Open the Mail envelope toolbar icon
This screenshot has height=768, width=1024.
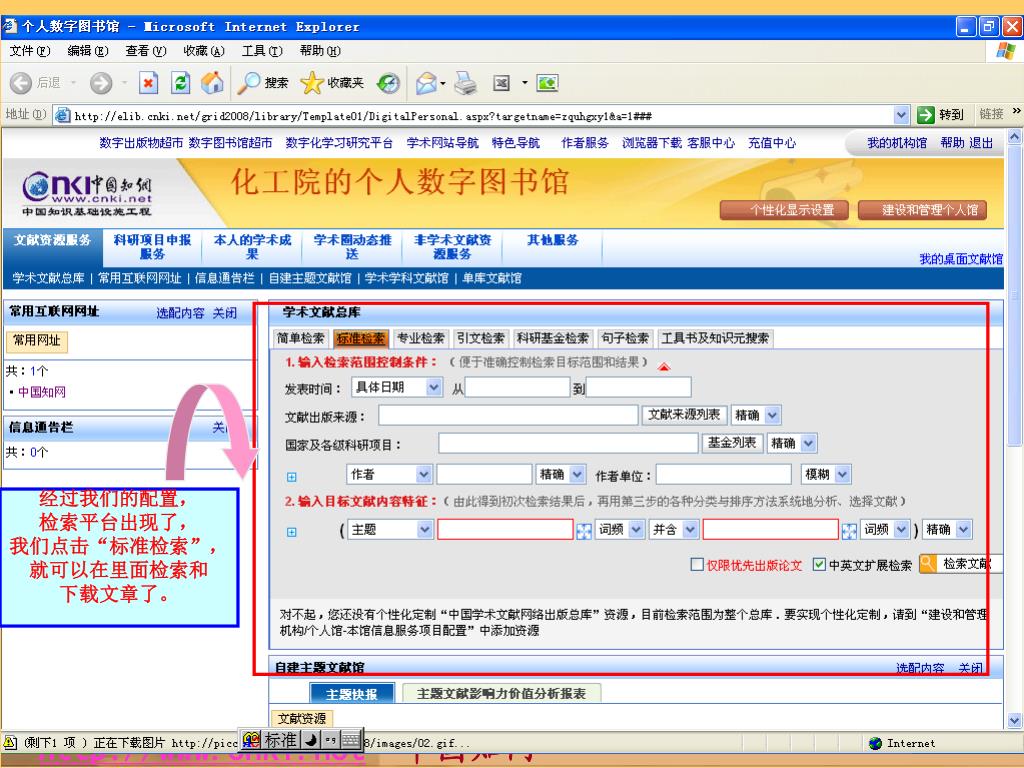click(x=426, y=83)
